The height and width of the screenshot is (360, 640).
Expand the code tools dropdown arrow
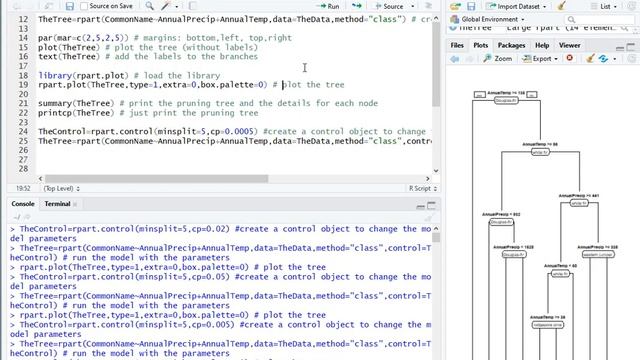[176, 7]
